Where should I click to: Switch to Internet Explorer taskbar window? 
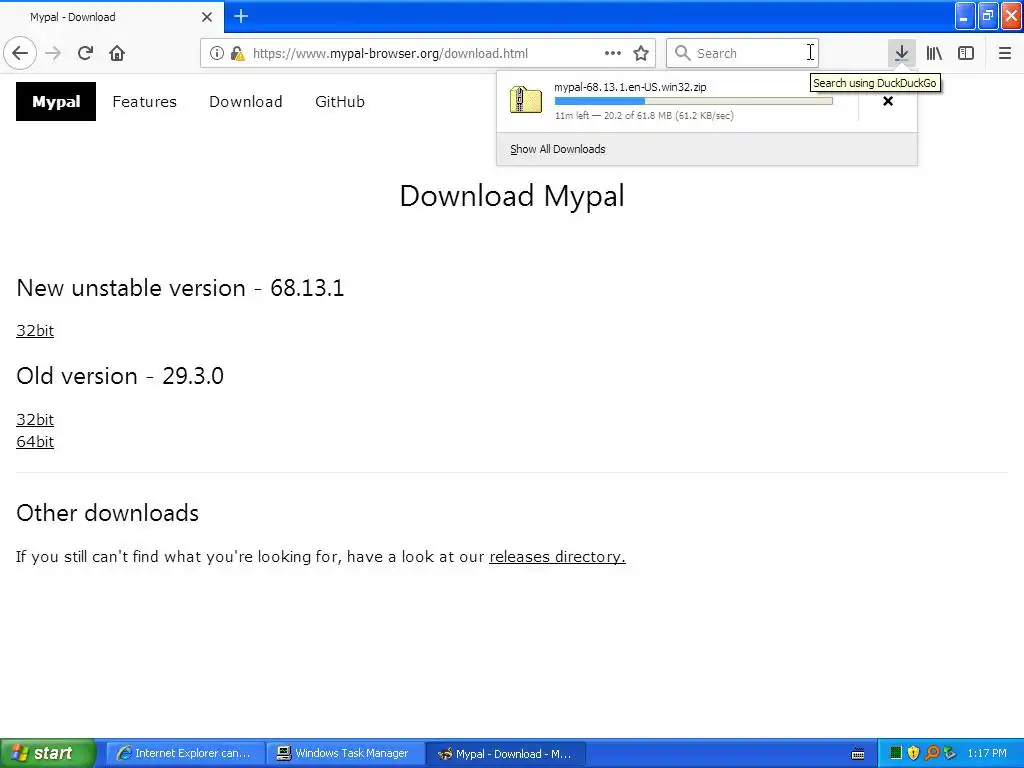(185, 753)
